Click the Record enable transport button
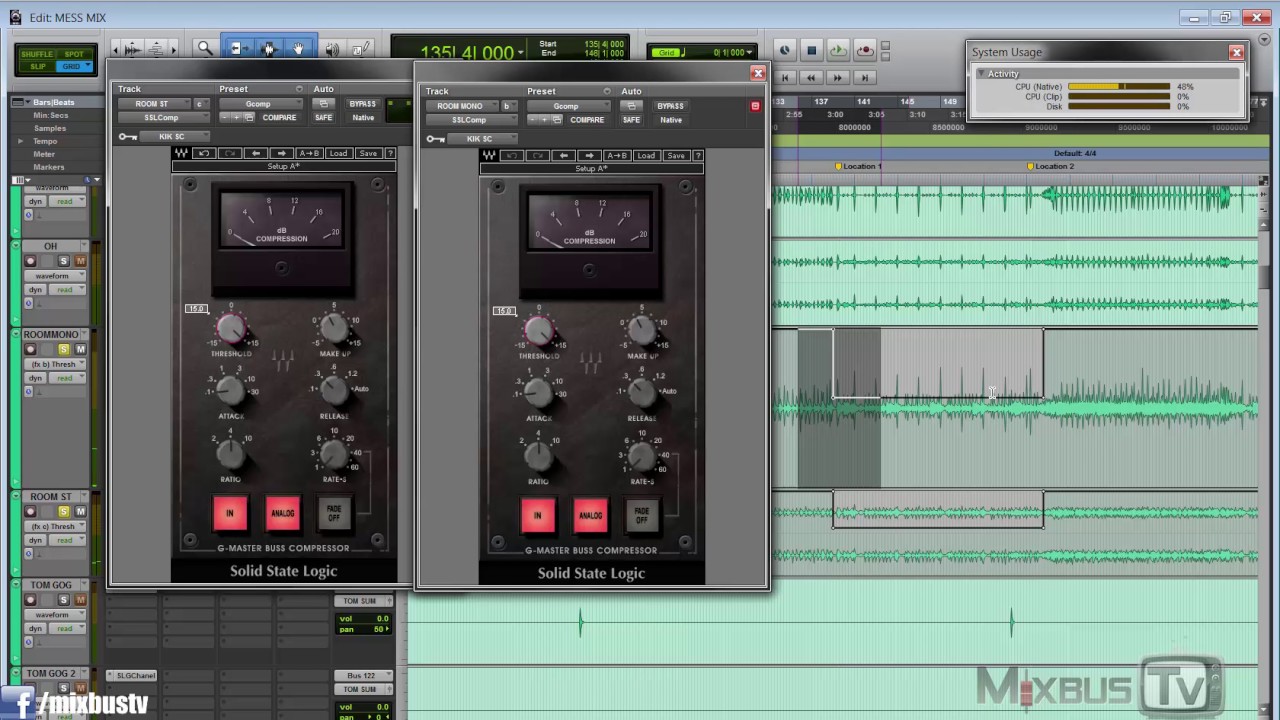Screen dimensions: 1280x720 [x=865, y=51]
